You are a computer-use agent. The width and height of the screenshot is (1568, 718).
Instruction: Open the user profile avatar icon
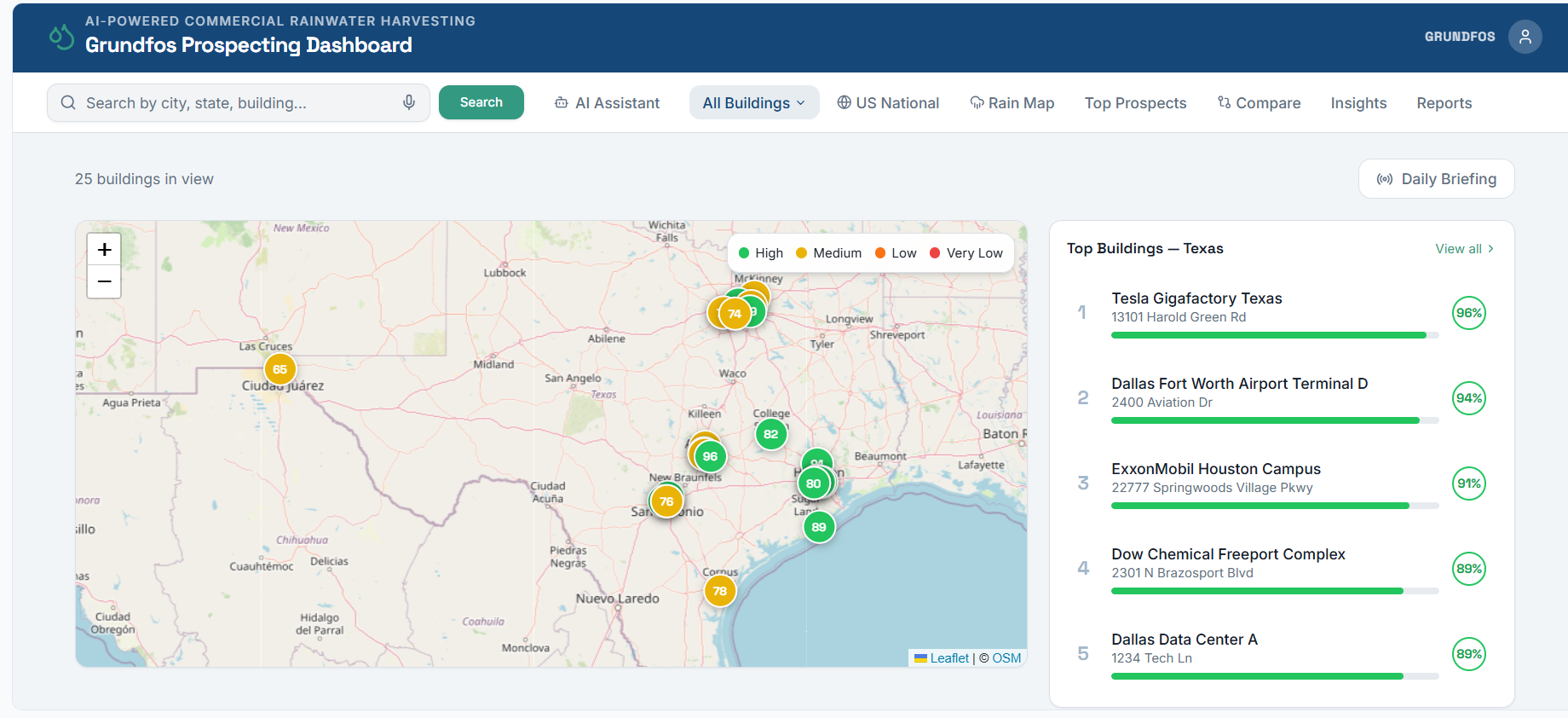1525,37
